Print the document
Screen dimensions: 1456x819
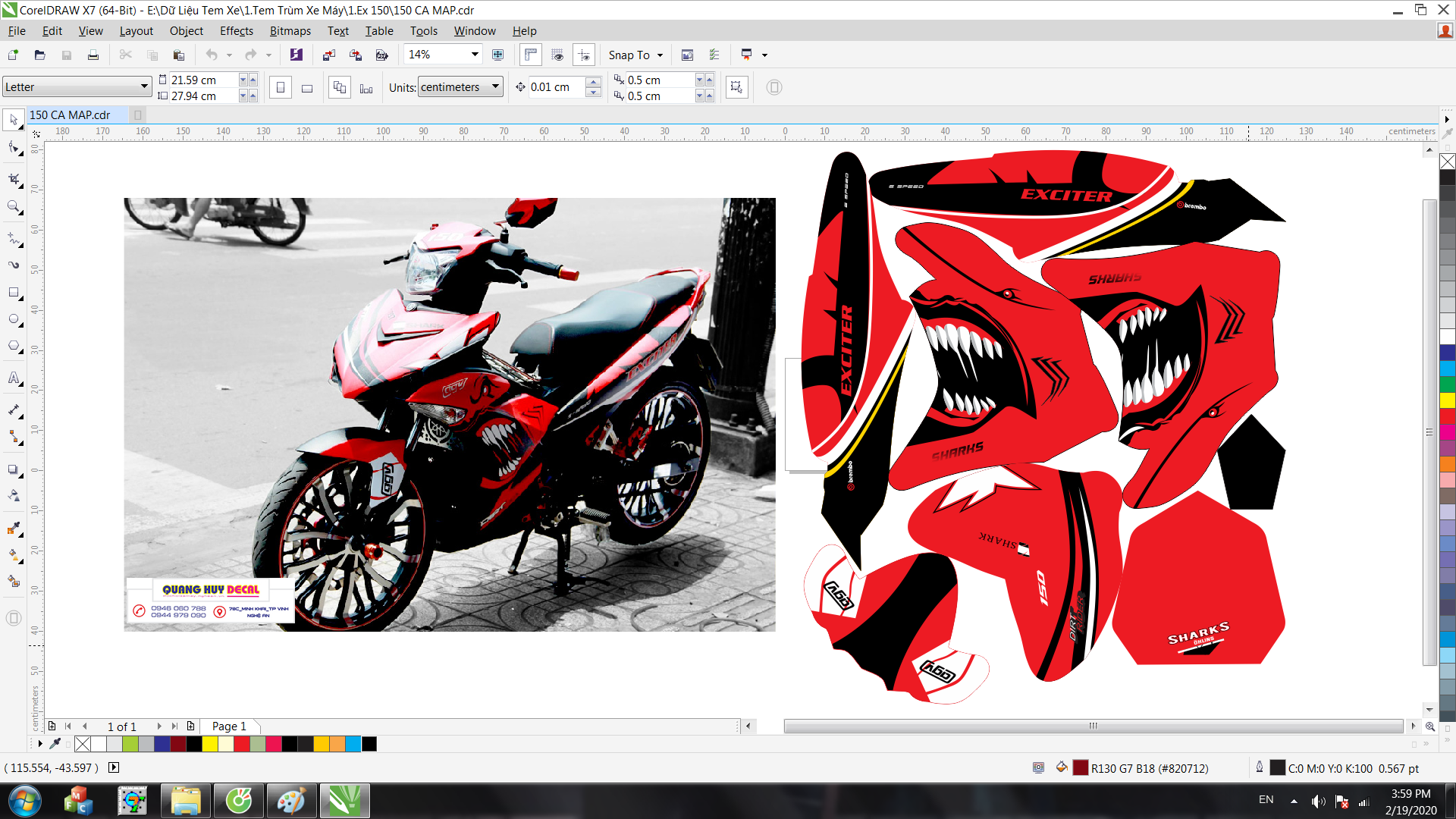pos(93,55)
